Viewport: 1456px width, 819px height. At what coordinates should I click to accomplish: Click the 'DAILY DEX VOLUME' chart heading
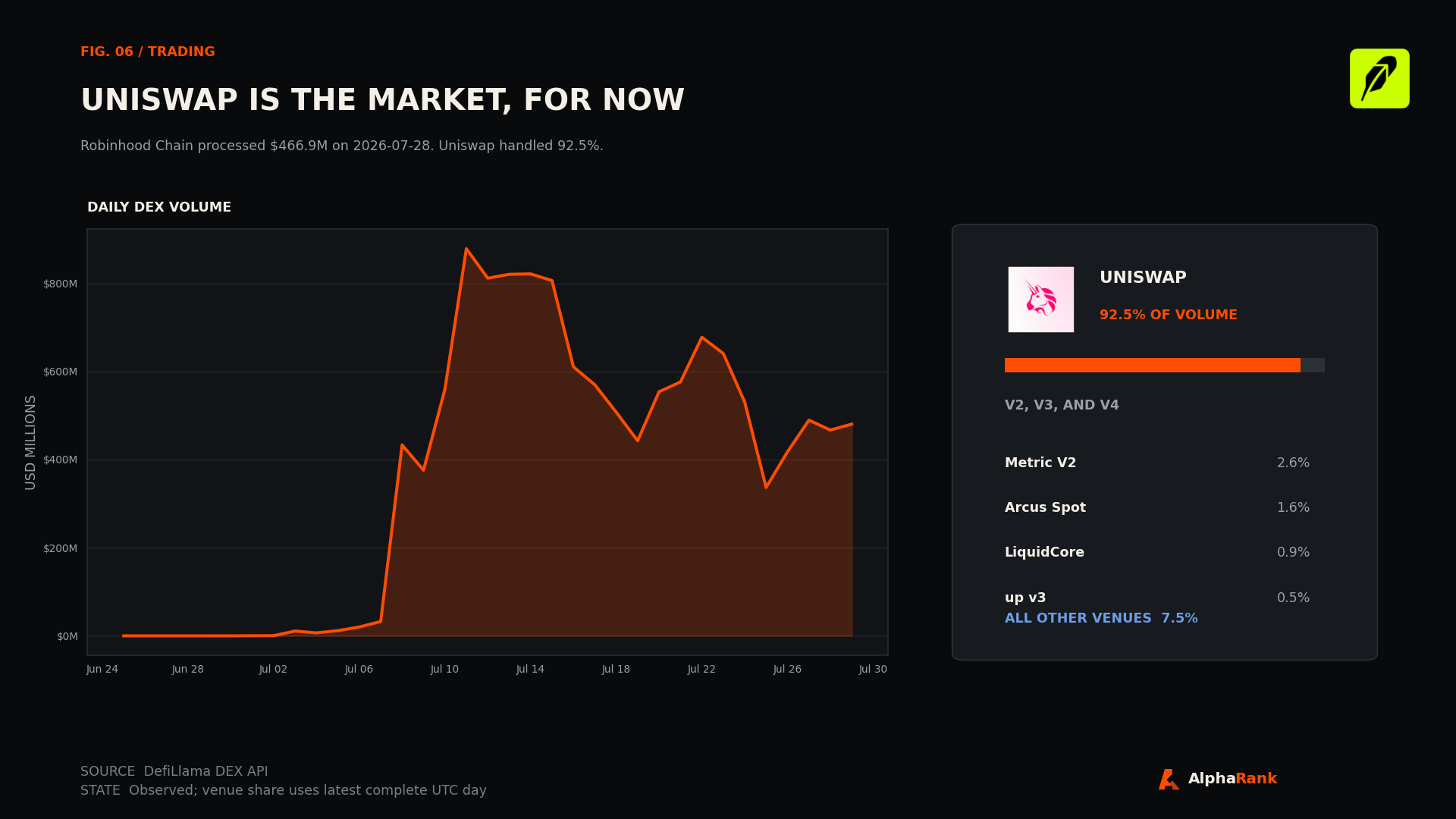[159, 208]
